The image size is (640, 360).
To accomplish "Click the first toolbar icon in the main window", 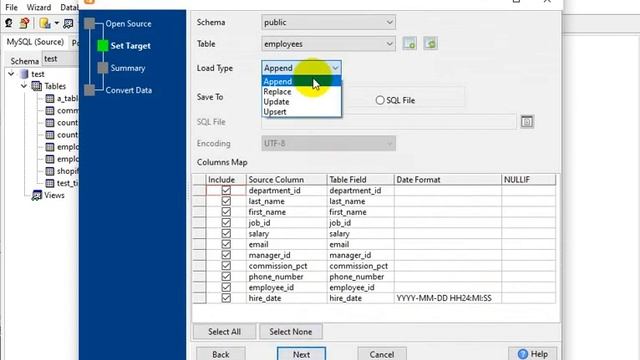I will point(9,23).
